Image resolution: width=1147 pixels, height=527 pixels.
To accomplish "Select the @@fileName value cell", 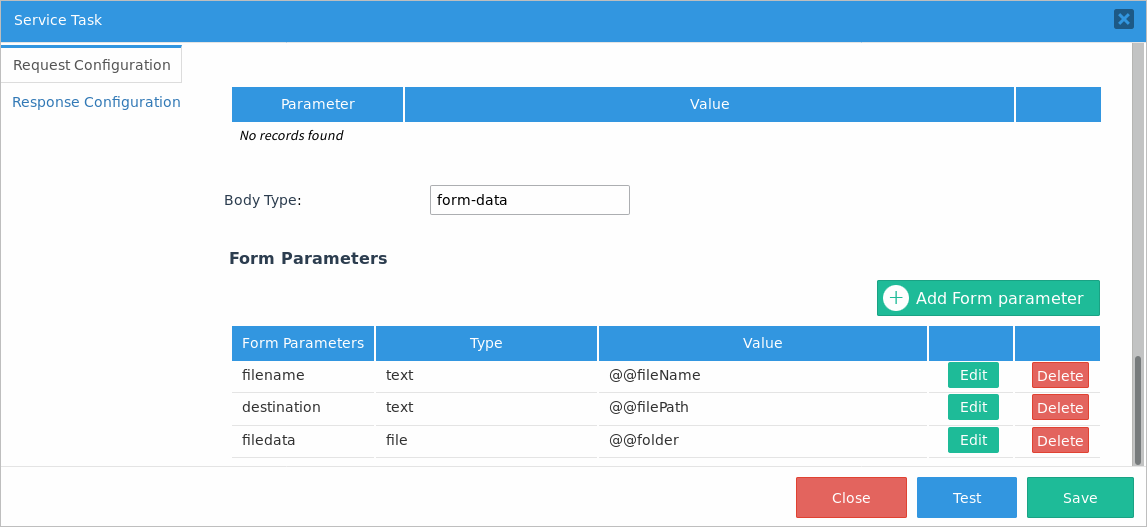I will [655, 375].
